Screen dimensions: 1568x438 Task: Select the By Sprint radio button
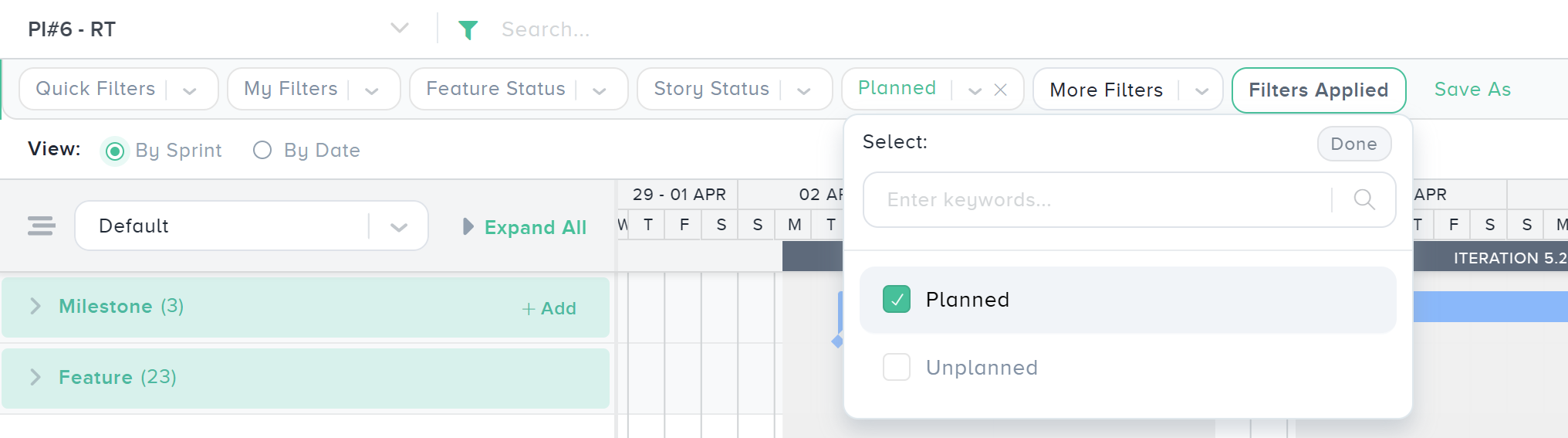115,151
